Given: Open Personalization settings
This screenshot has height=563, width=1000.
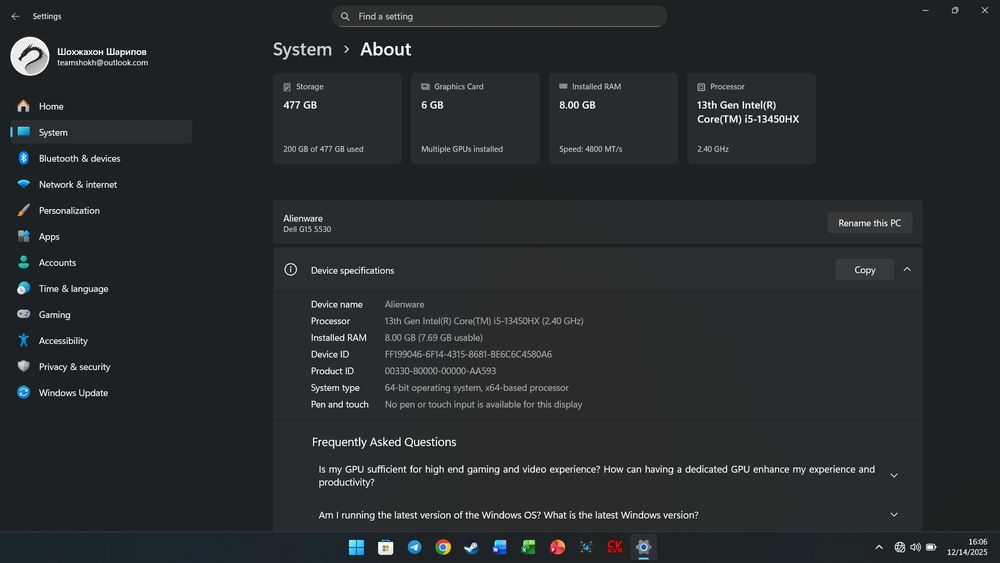Looking at the screenshot, I should tap(101, 210).
